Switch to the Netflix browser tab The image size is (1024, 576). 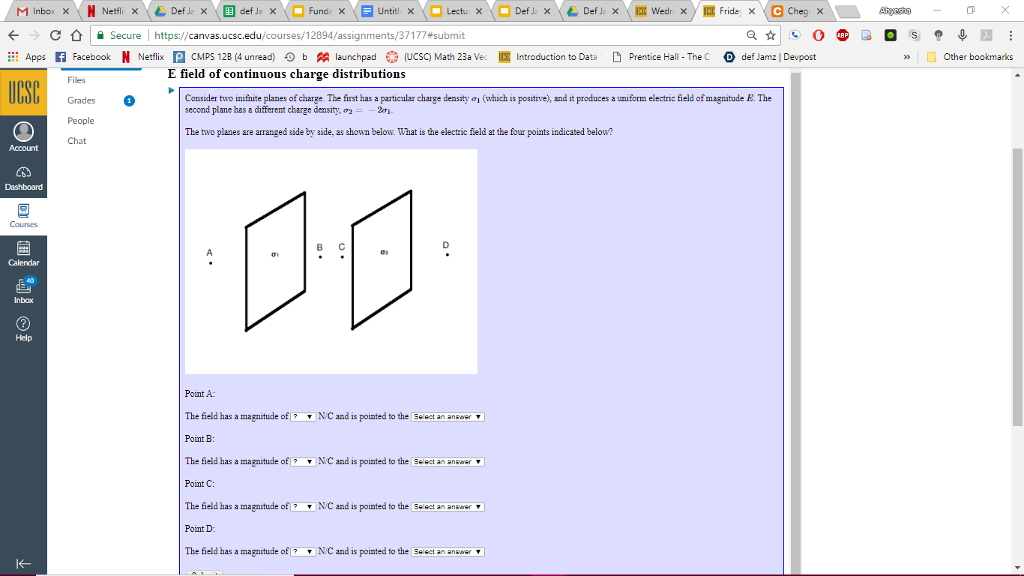[112, 11]
